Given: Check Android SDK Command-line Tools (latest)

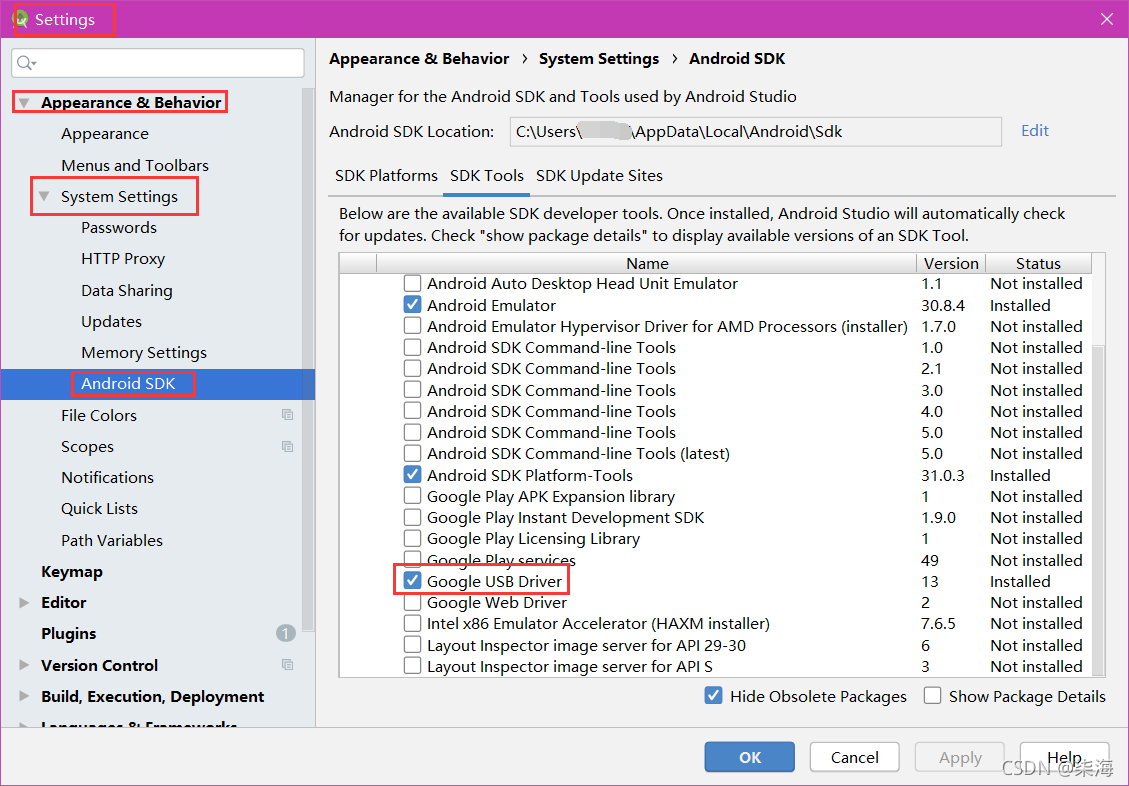Looking at the screenshot, I should coord(413,453).
